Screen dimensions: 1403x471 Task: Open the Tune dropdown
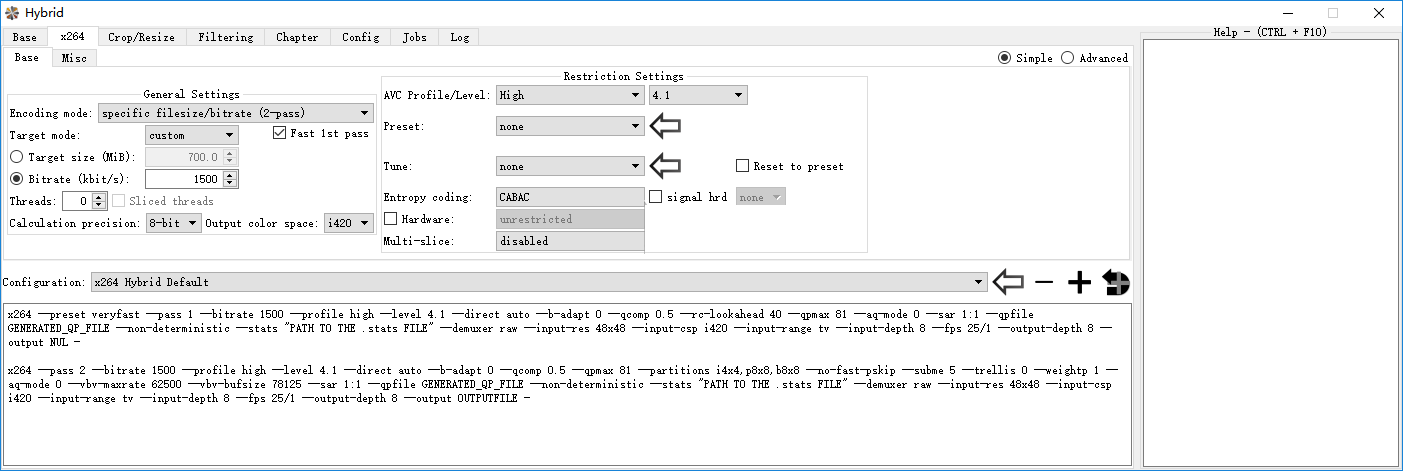click(x=570, y=166)
